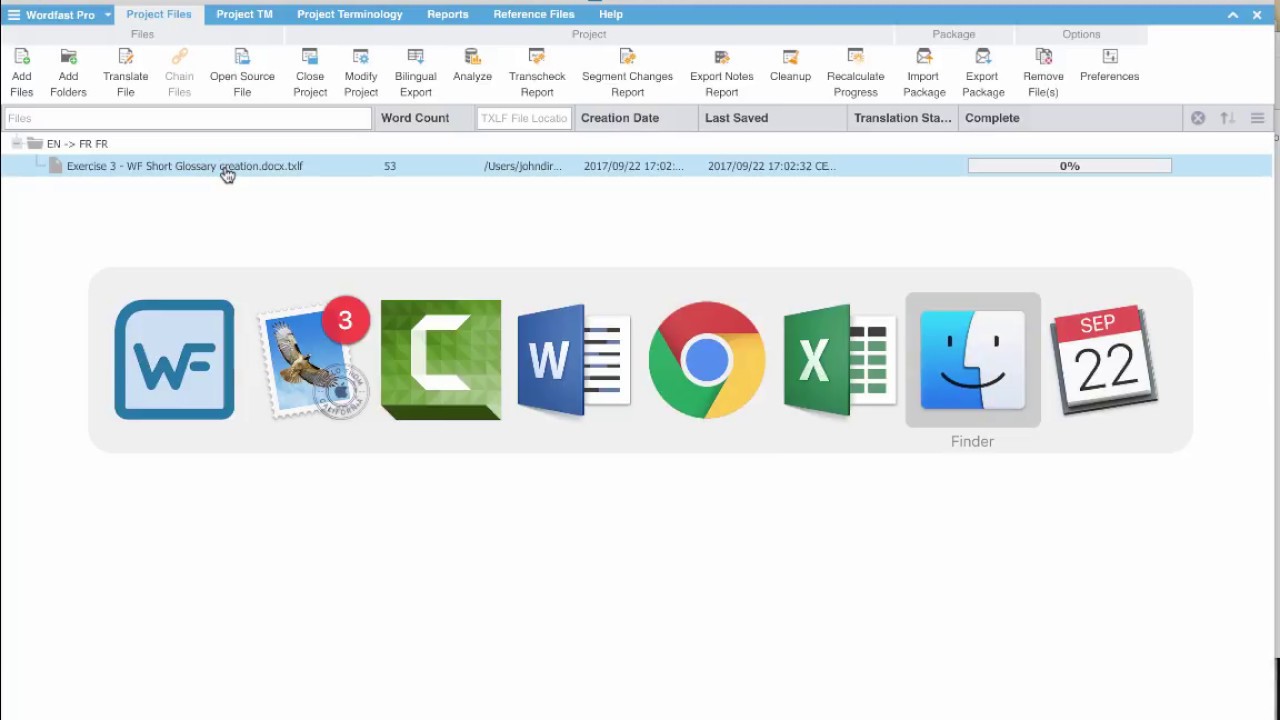This screenshot has width=1280, height=720.
Task: Open the column options list icon
Action: [1258, 118]
